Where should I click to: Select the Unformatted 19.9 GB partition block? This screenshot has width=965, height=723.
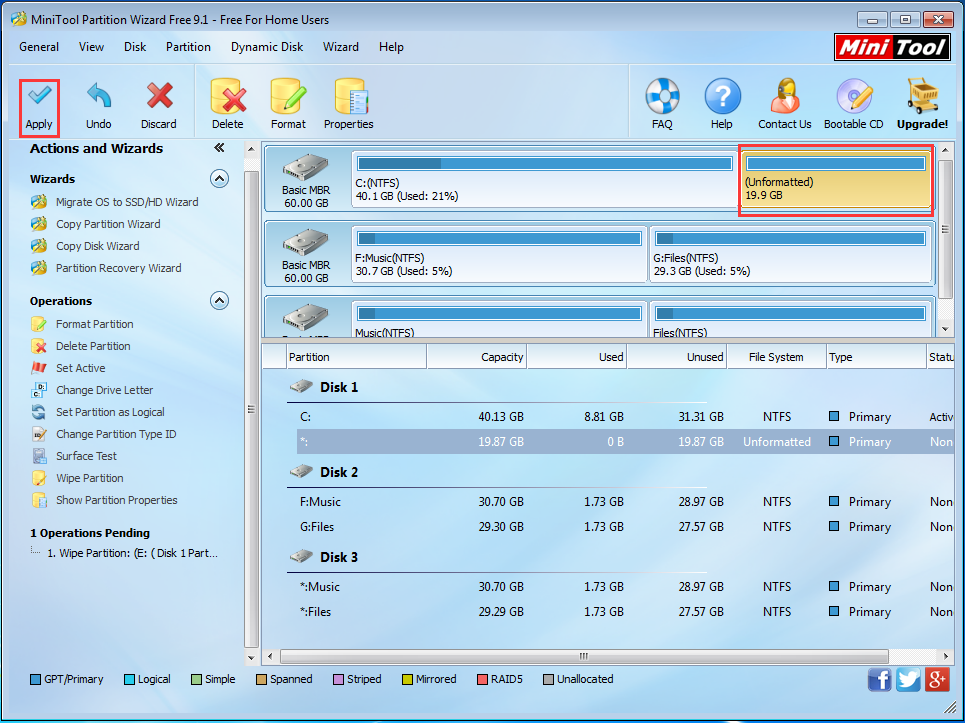coord(836,180)
